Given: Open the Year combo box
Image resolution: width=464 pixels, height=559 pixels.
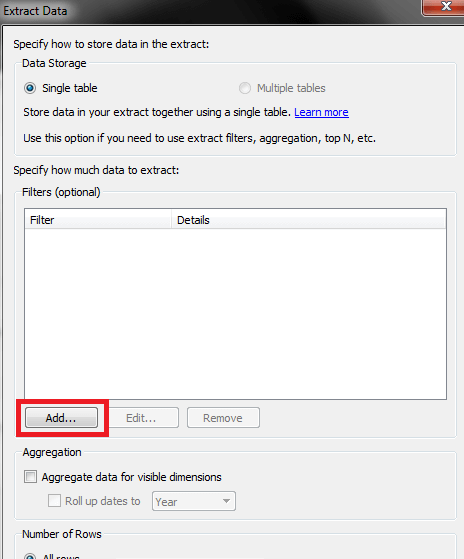Looking at the screenshot, I should (x=194, y=501).
